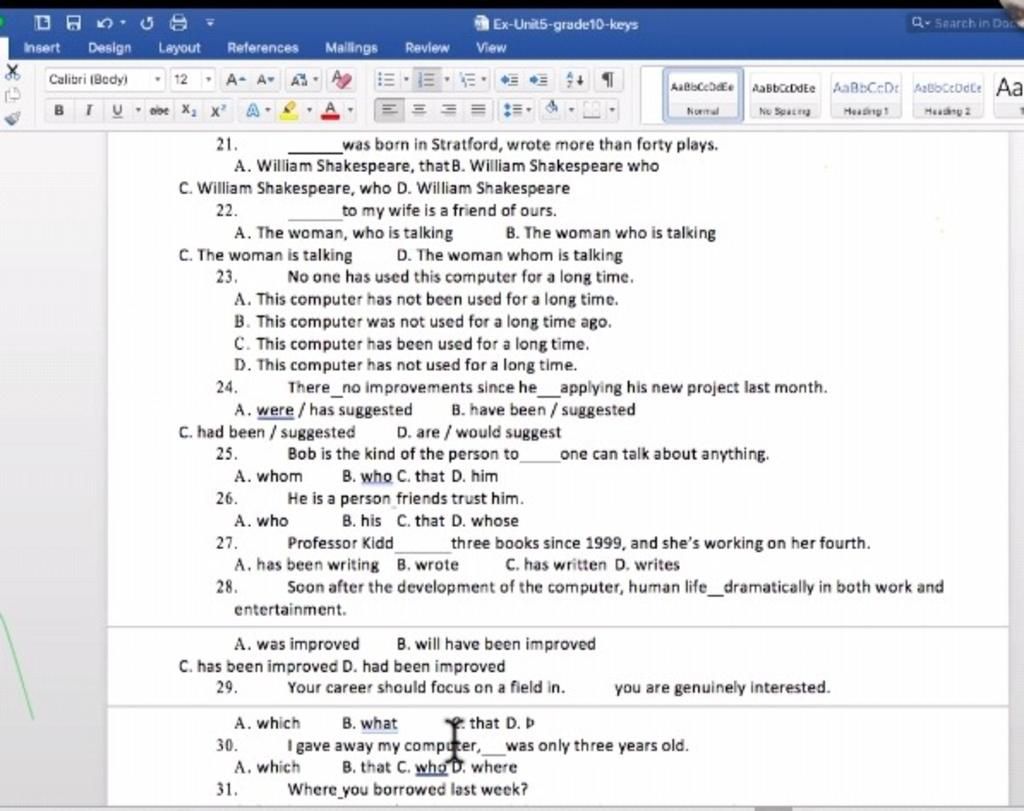Apply the yellow text highlight color
This screenshot has width=1024, height=811.
point(289,110)
